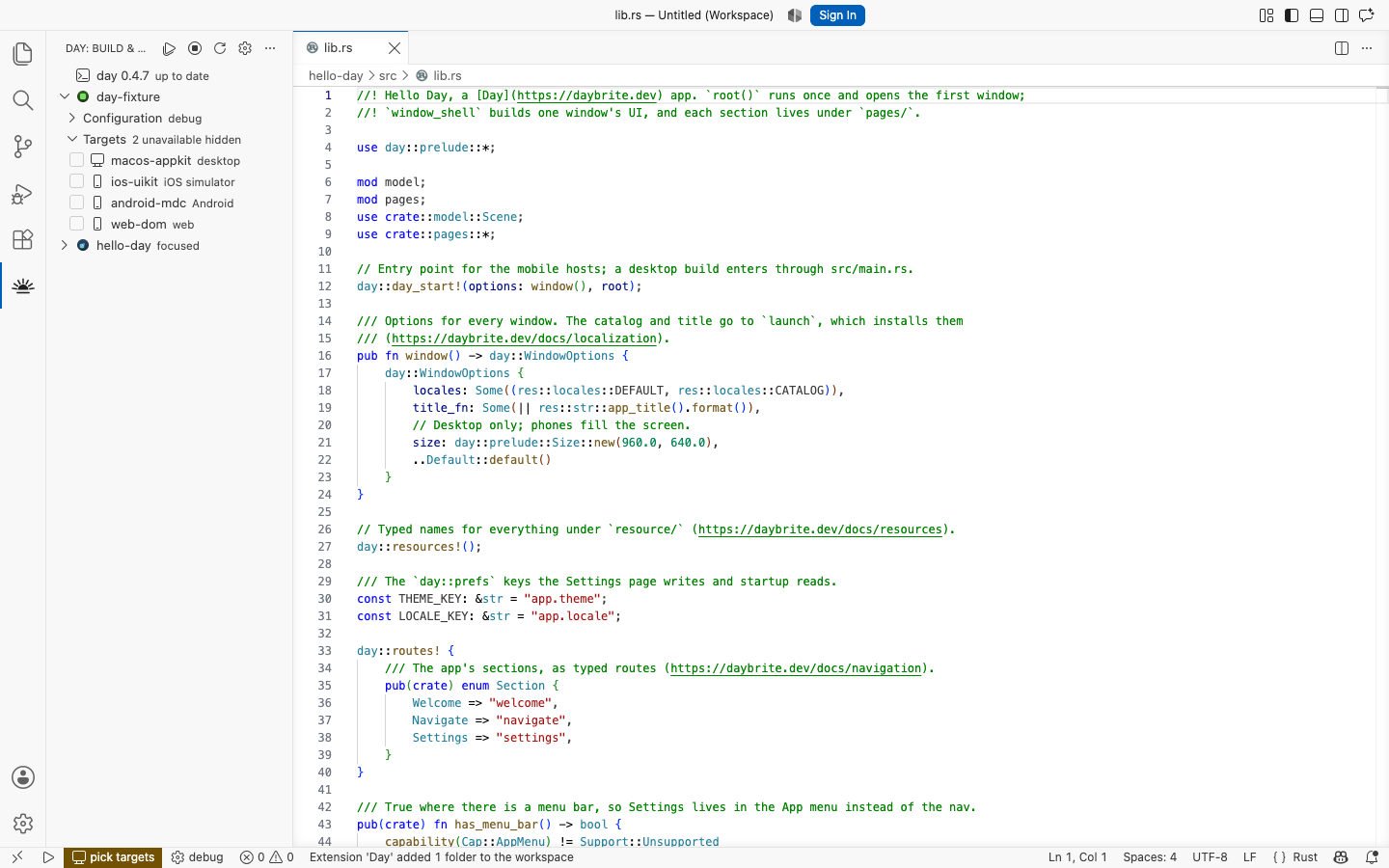Check the ios-uikit target checkbox

click(x=77, y=181)
